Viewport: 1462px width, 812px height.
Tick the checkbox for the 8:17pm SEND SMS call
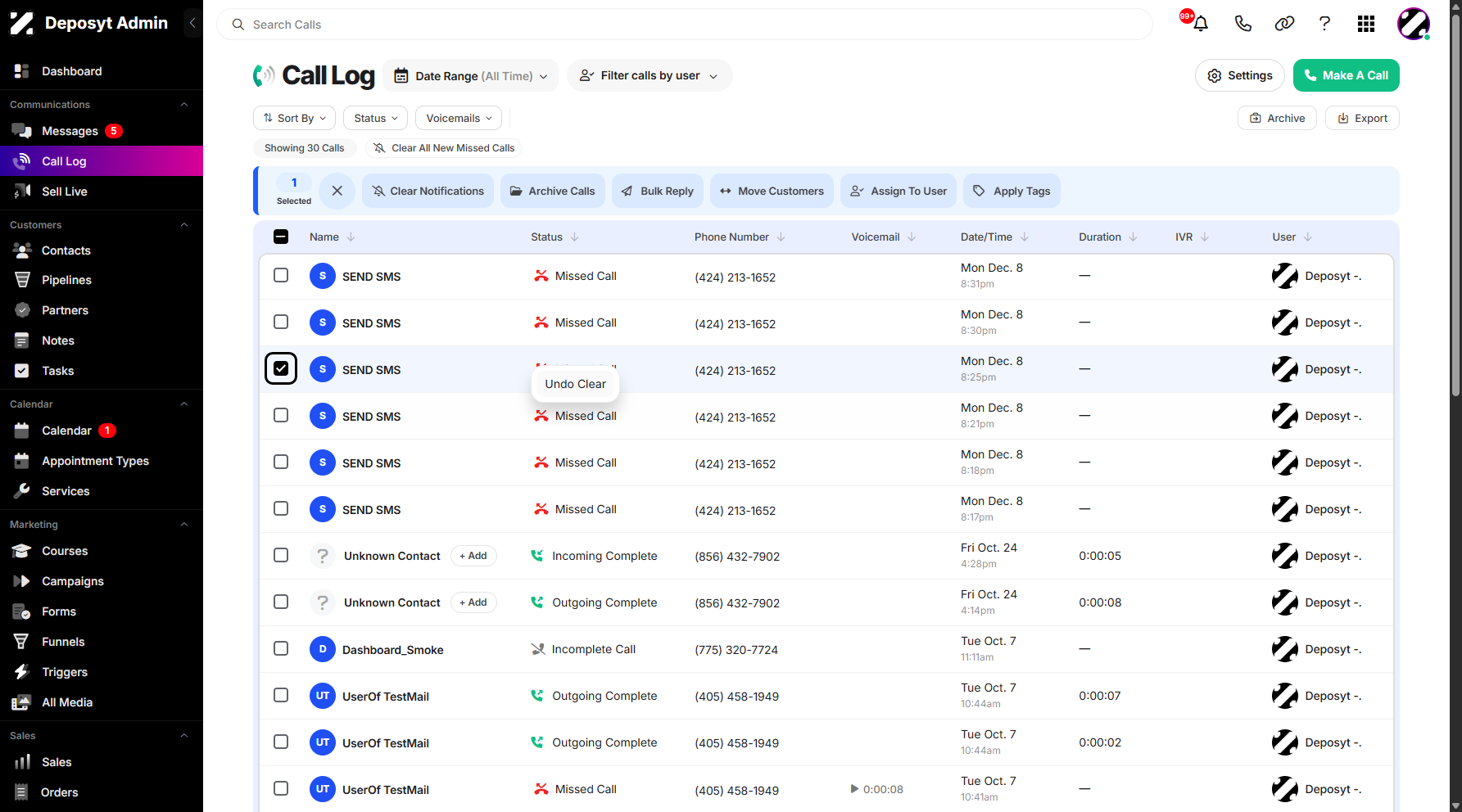pyautogui.click(x=281, y=508)
